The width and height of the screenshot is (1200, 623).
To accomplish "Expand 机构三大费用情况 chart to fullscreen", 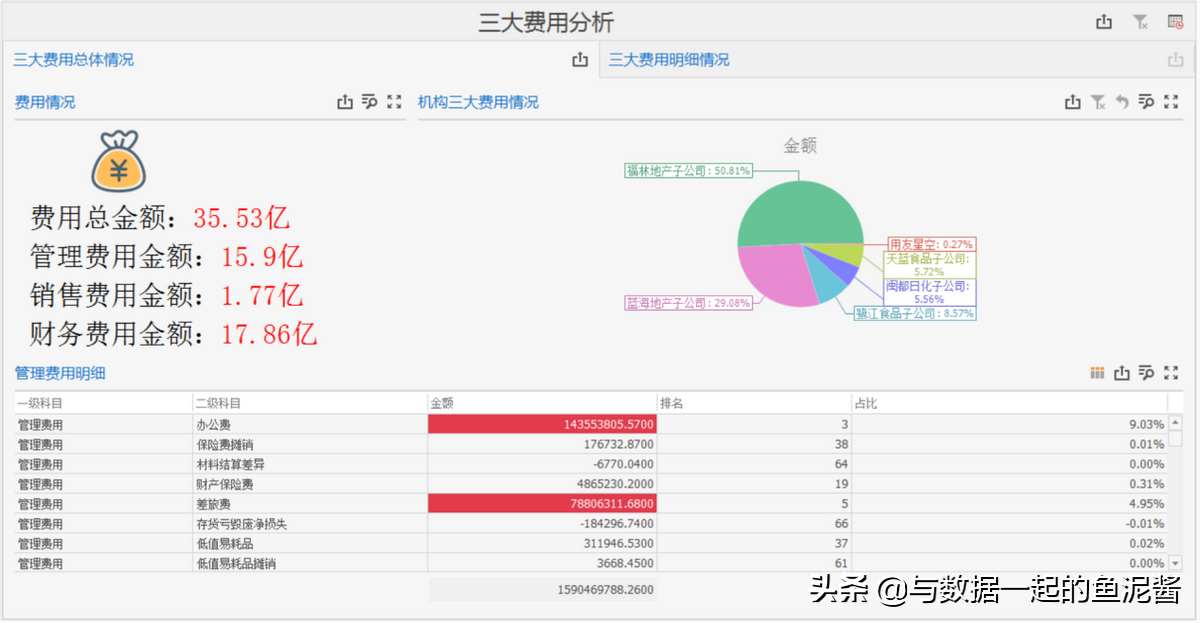I will pyautogui.click(x=1171, y=102).
